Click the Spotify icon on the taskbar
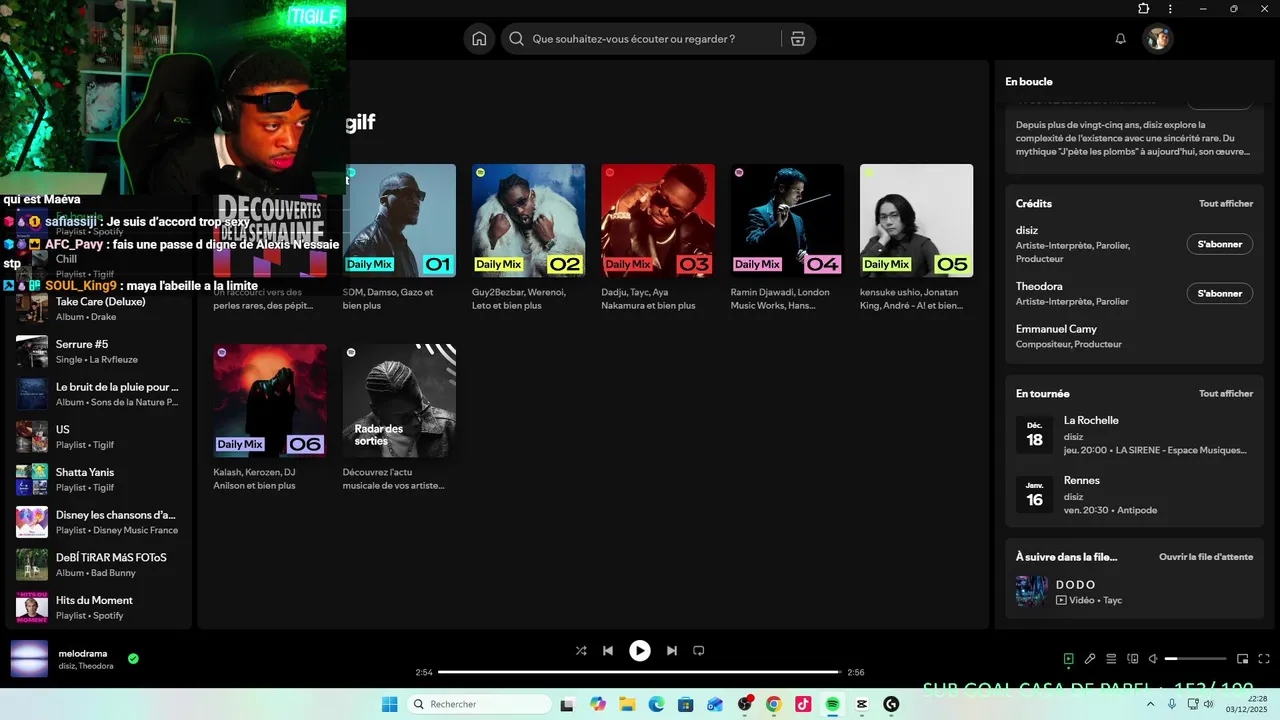The image size is (1280, 720). point(832,704)
